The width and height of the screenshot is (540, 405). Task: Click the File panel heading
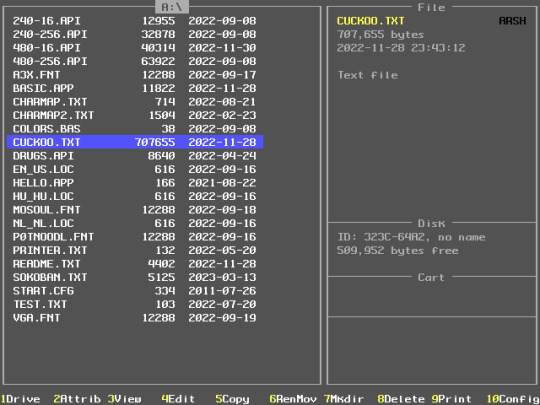[431, 8]
